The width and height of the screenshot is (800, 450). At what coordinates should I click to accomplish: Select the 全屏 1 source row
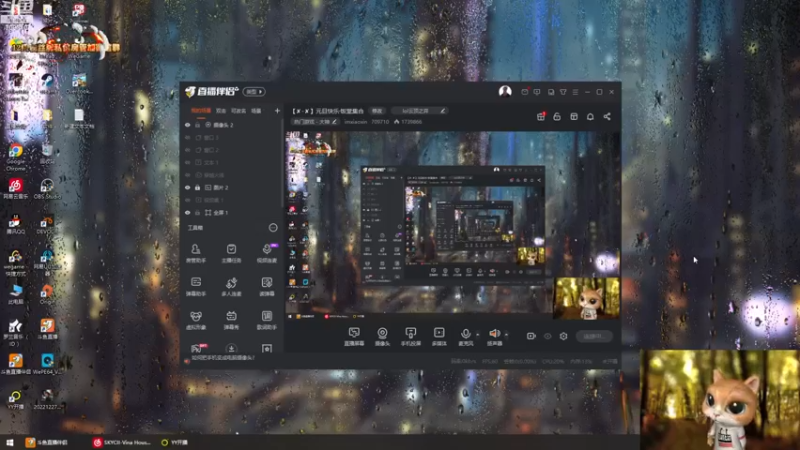tap(232, 213)
